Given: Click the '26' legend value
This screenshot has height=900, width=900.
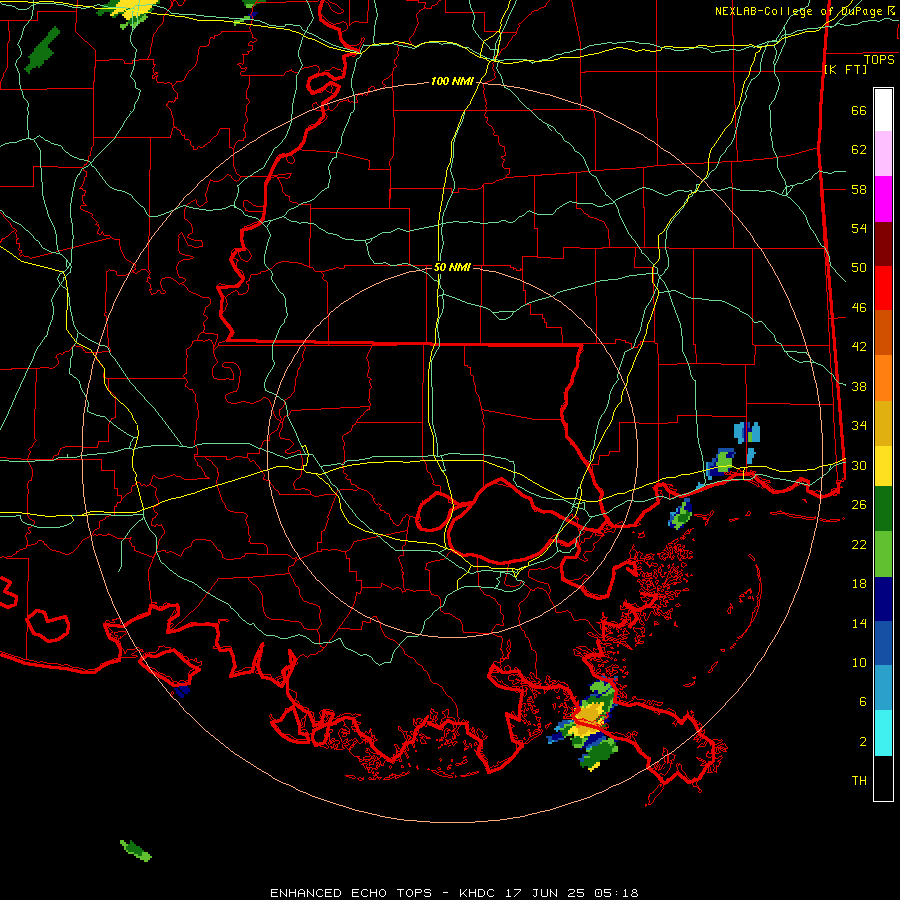Looking at the screenshot, I should pyautogui.click(x=859, y=505).
